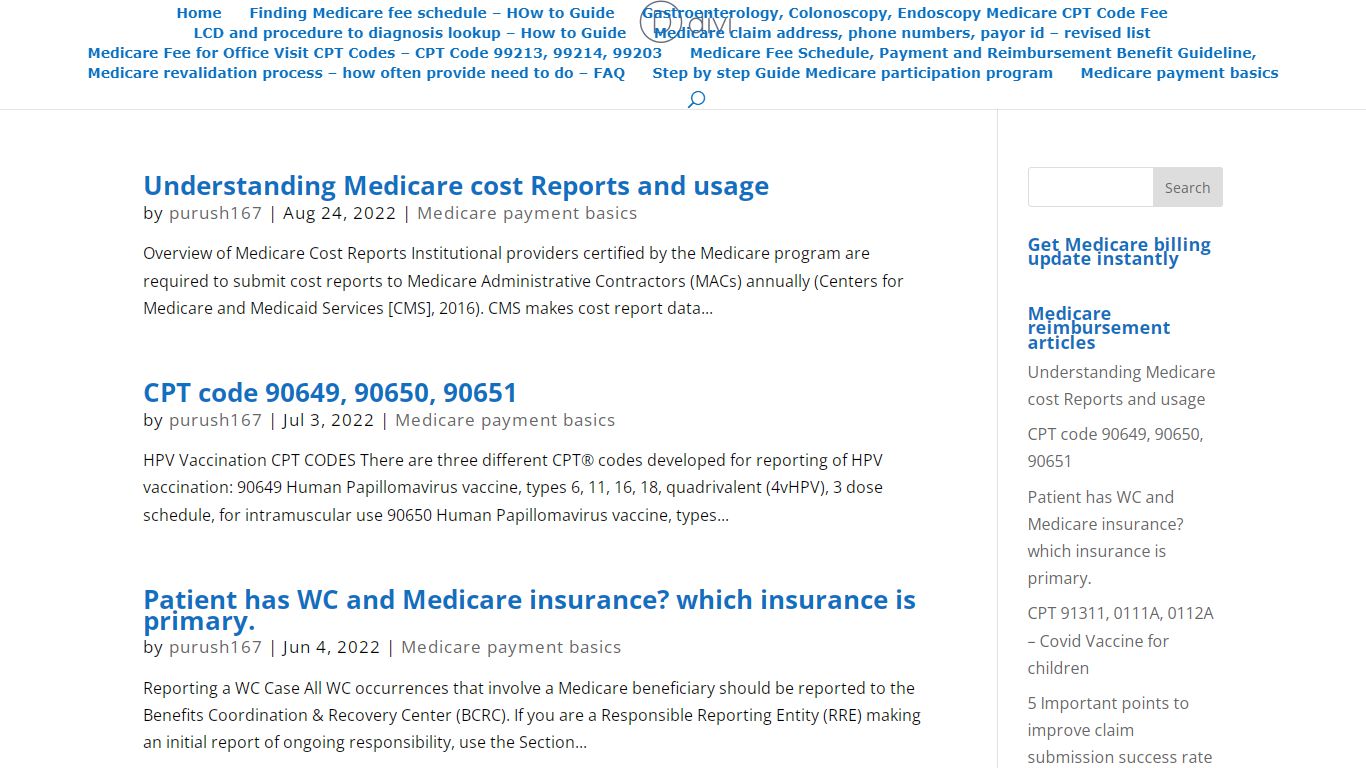This screenshot has width=1366, height=768.
Task: Open sidebar link 5 Important points to improve claim
Action: click(x=1120, y=730)
